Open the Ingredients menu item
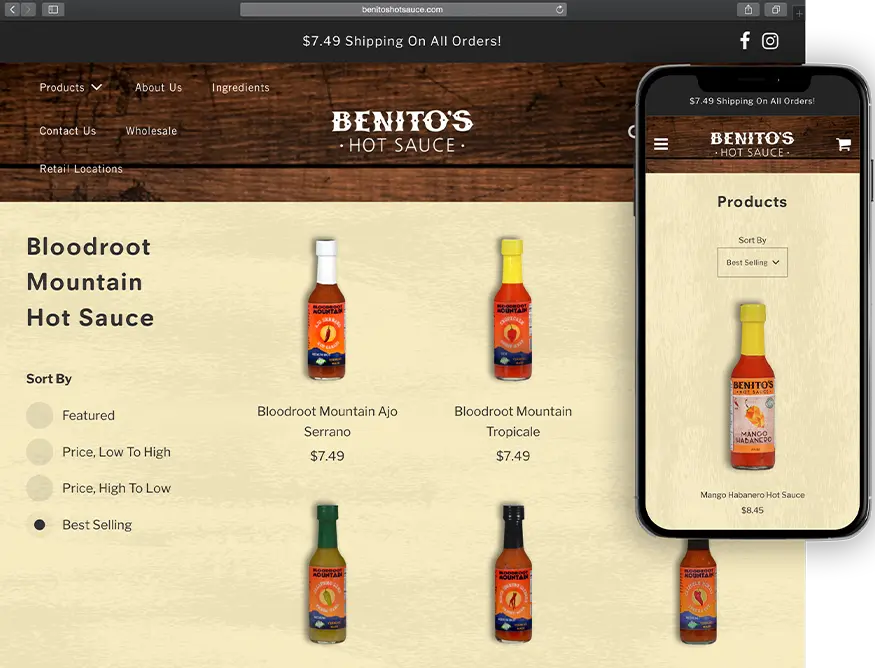 [x=241, y=88]
